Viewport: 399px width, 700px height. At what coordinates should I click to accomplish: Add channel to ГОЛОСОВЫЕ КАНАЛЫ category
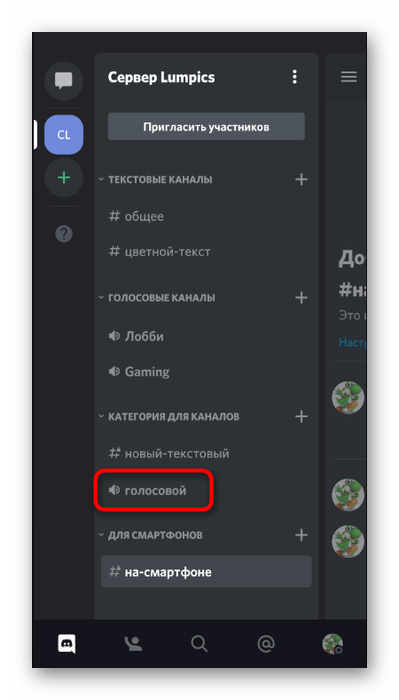(301, 297)
